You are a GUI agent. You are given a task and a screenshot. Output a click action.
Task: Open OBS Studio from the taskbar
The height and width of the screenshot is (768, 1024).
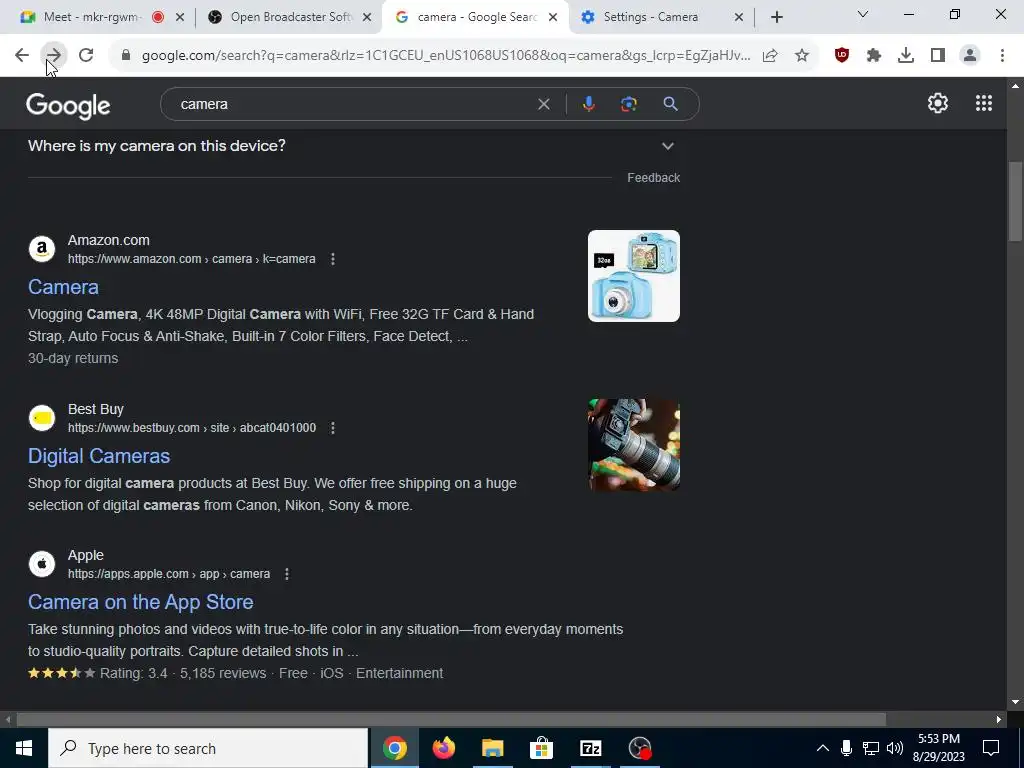(639, 748)
